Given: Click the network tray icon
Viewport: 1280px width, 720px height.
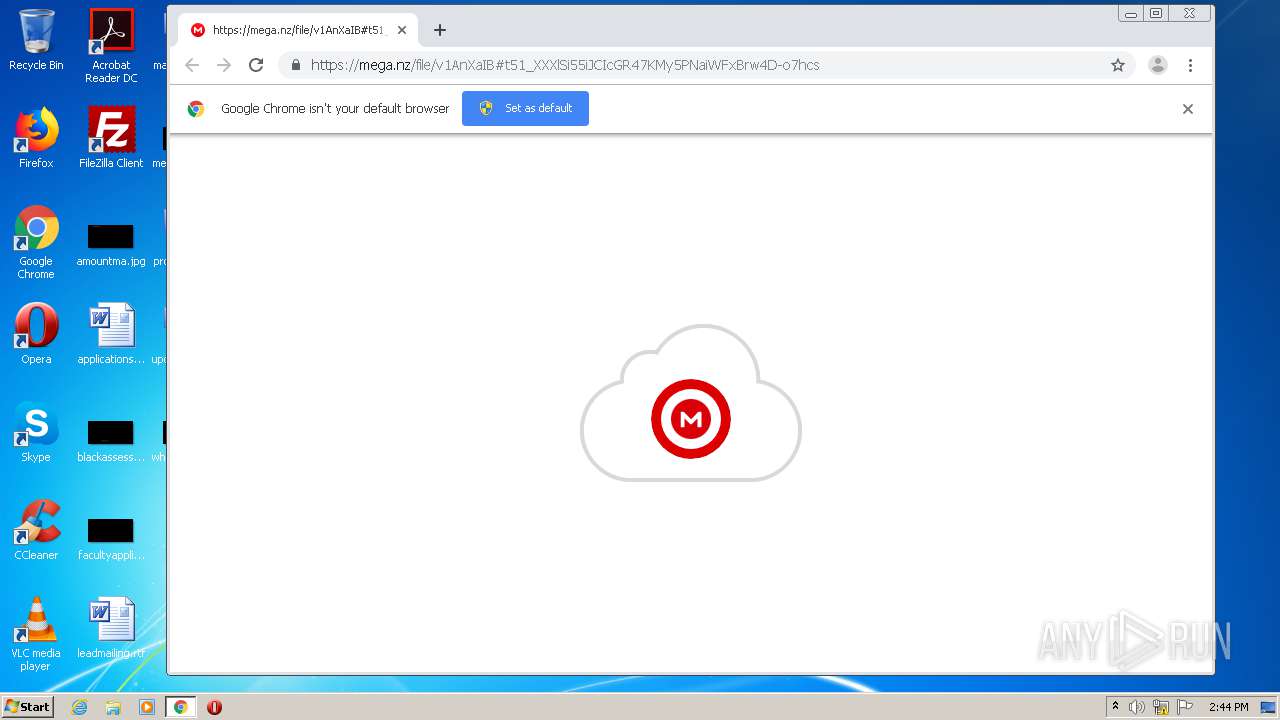Looking at the screenshot, I should click(1161, 707).
